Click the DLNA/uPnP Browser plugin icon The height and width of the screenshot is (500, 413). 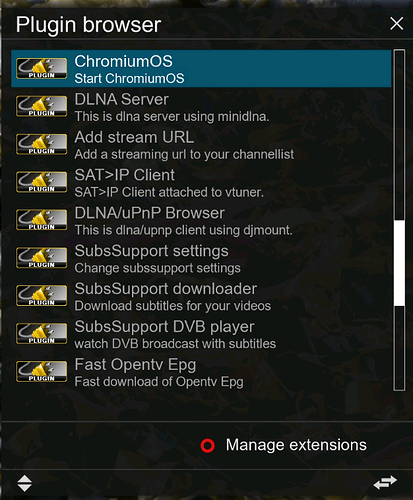point(41,220)
